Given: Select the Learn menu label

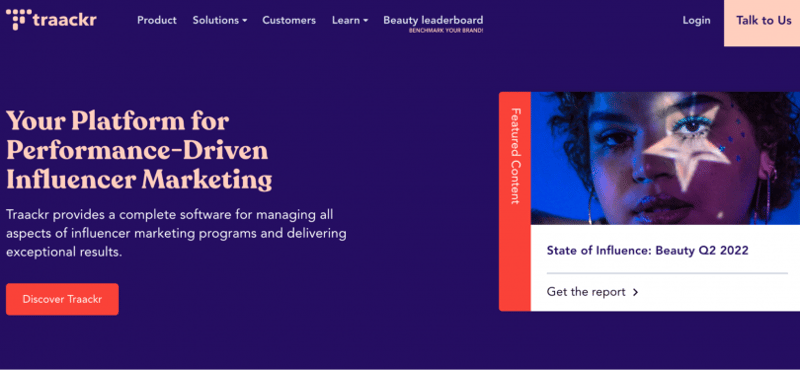Looking at the screenshot, I should [346, 20].
